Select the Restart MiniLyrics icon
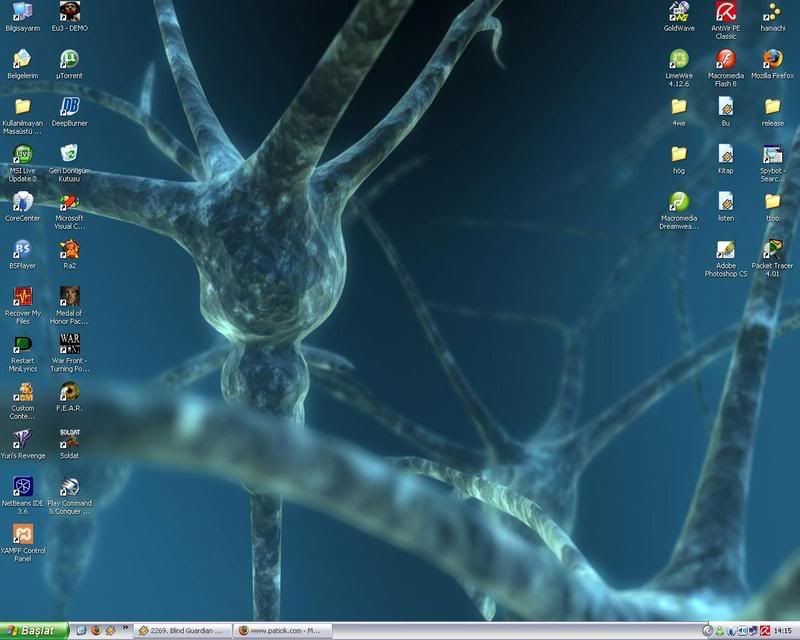Image resolution: width=800 pixels, height=640 pixels. (22, 353)
